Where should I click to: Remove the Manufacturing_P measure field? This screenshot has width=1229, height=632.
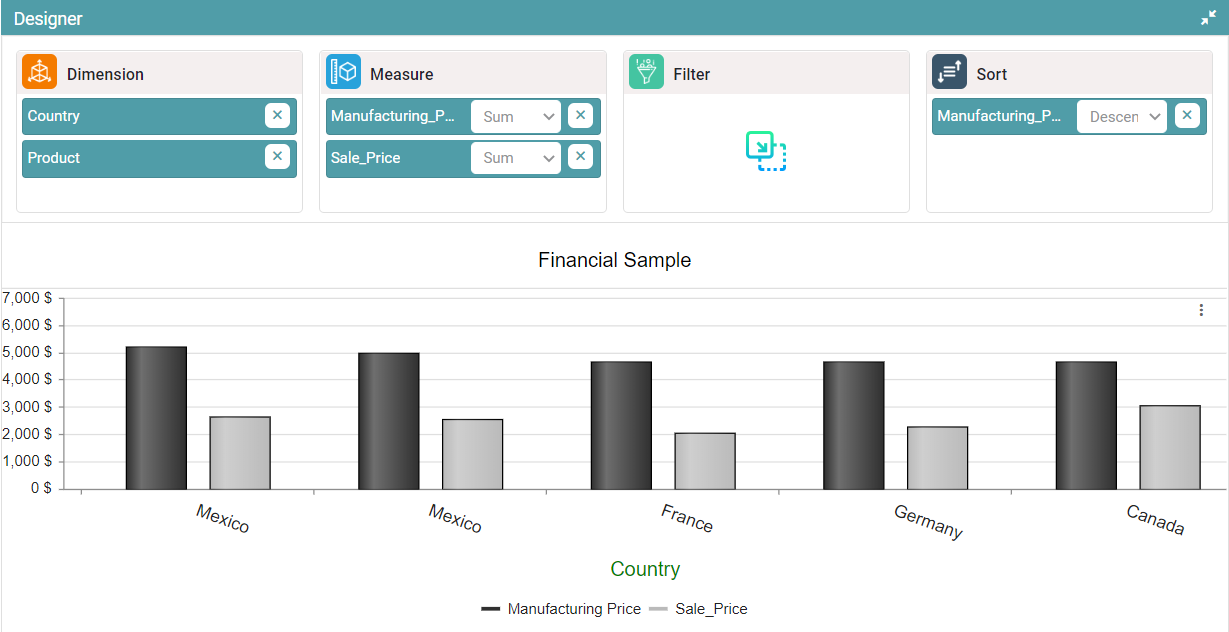(580, 116)
